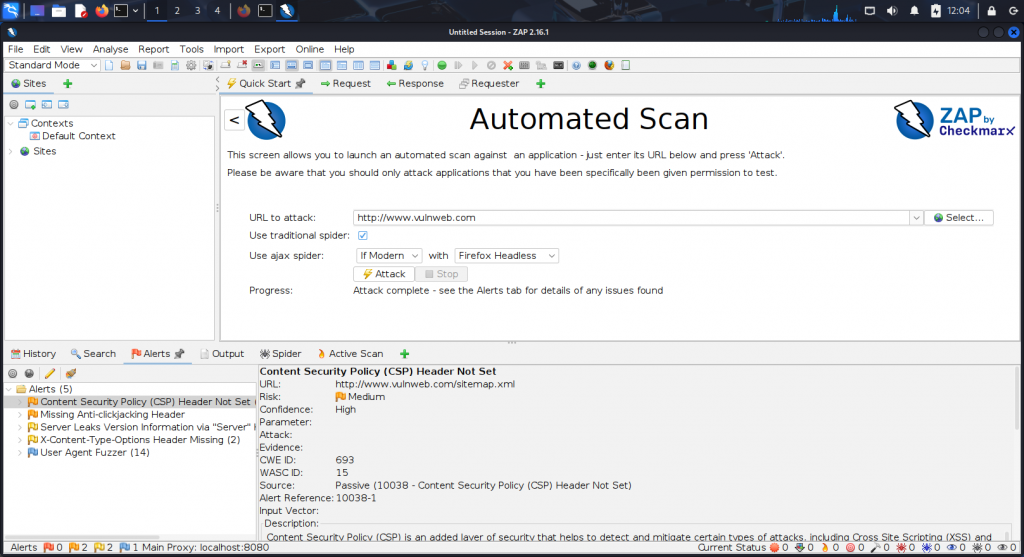Viewport: 1024px width, 557px height.
Task: Click the broom Delete All Alerts icon
Action: (x=71, y=374)
